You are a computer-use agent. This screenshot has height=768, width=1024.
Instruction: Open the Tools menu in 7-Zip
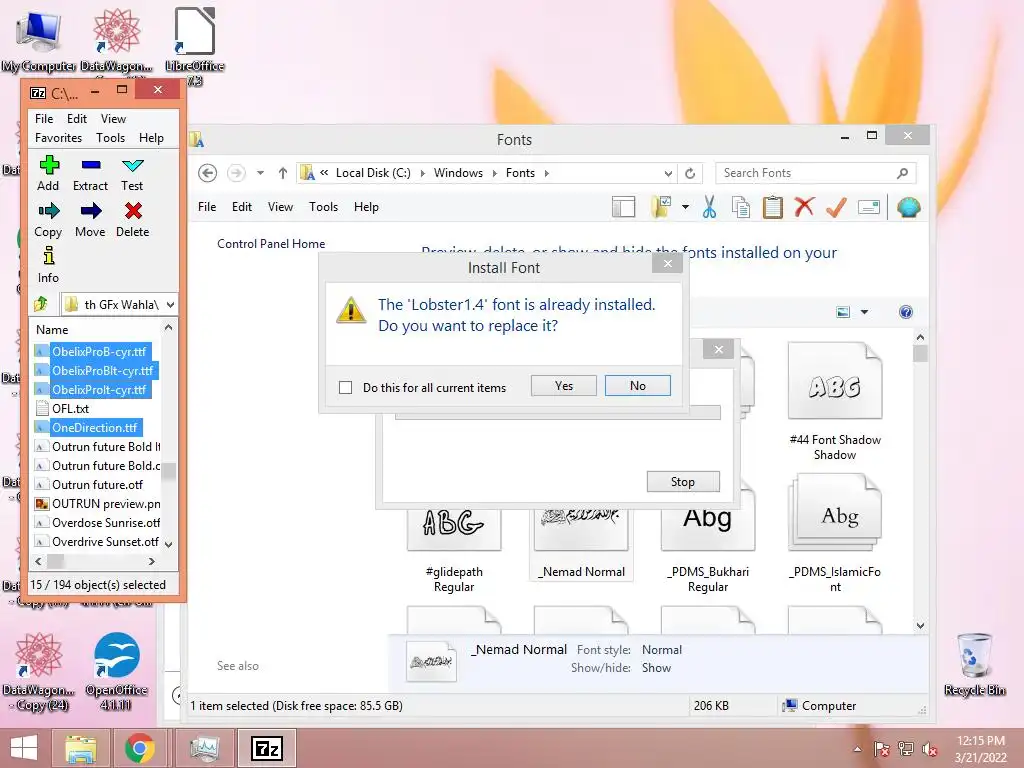(110, 137)
